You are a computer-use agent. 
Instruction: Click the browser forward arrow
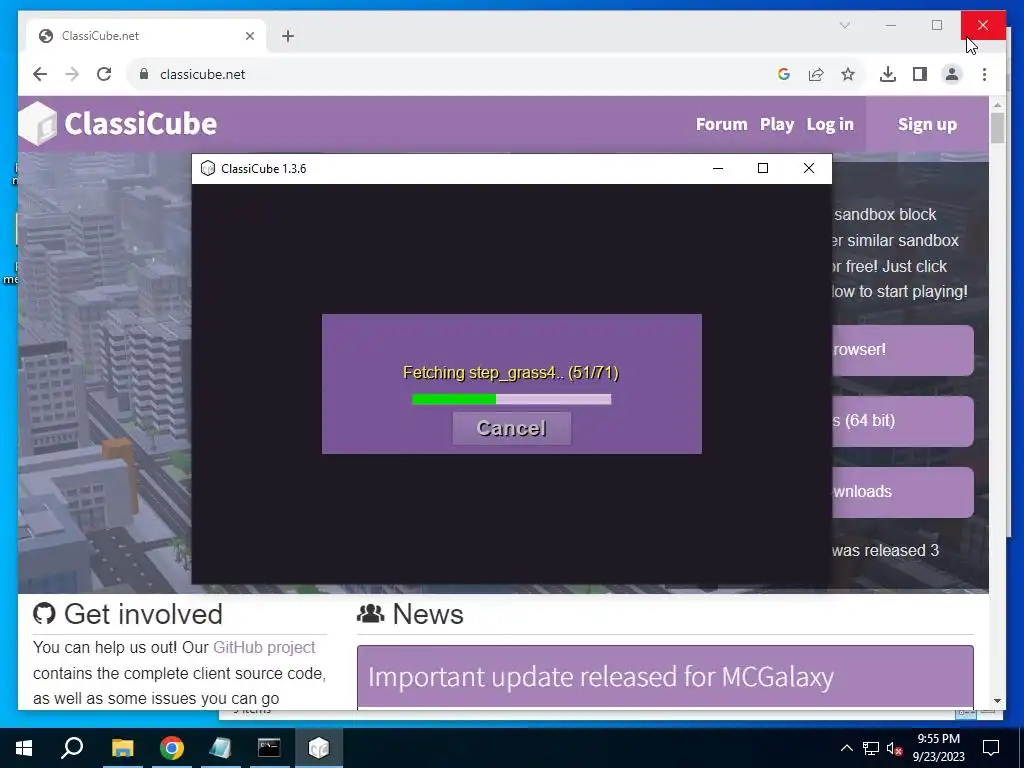72,74
